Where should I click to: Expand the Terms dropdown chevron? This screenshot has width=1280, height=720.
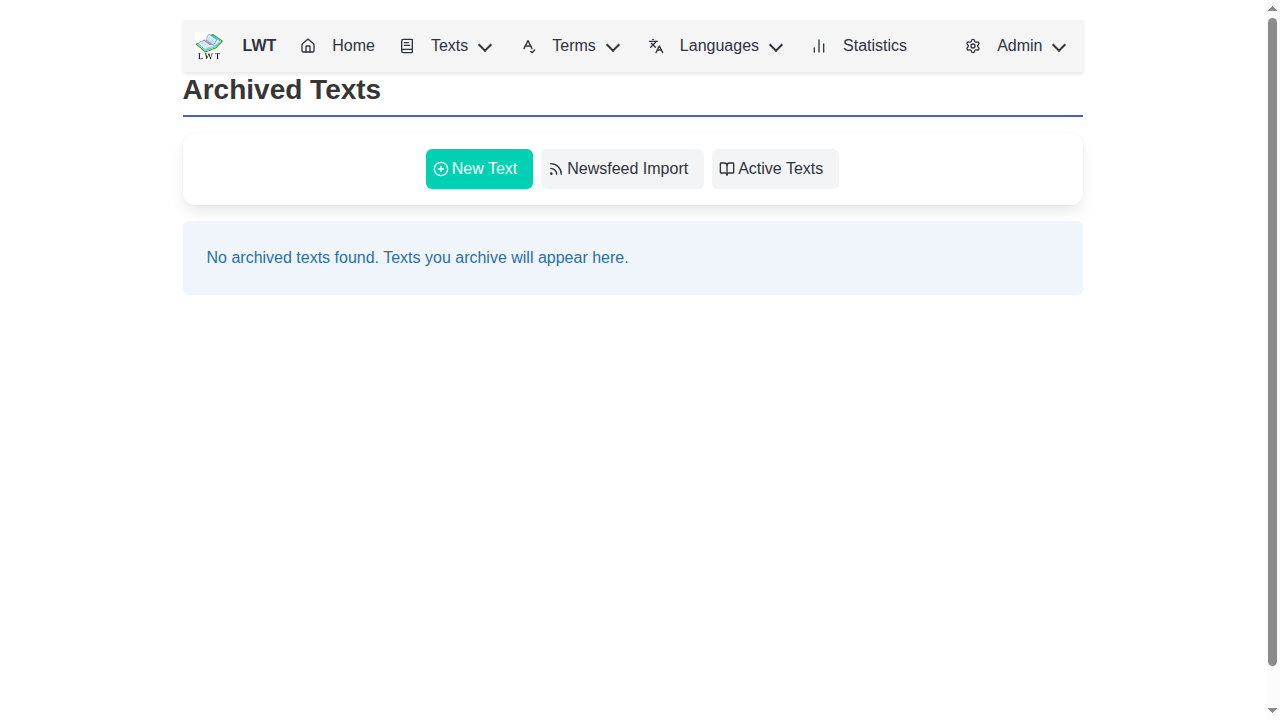tap(613, 47)
